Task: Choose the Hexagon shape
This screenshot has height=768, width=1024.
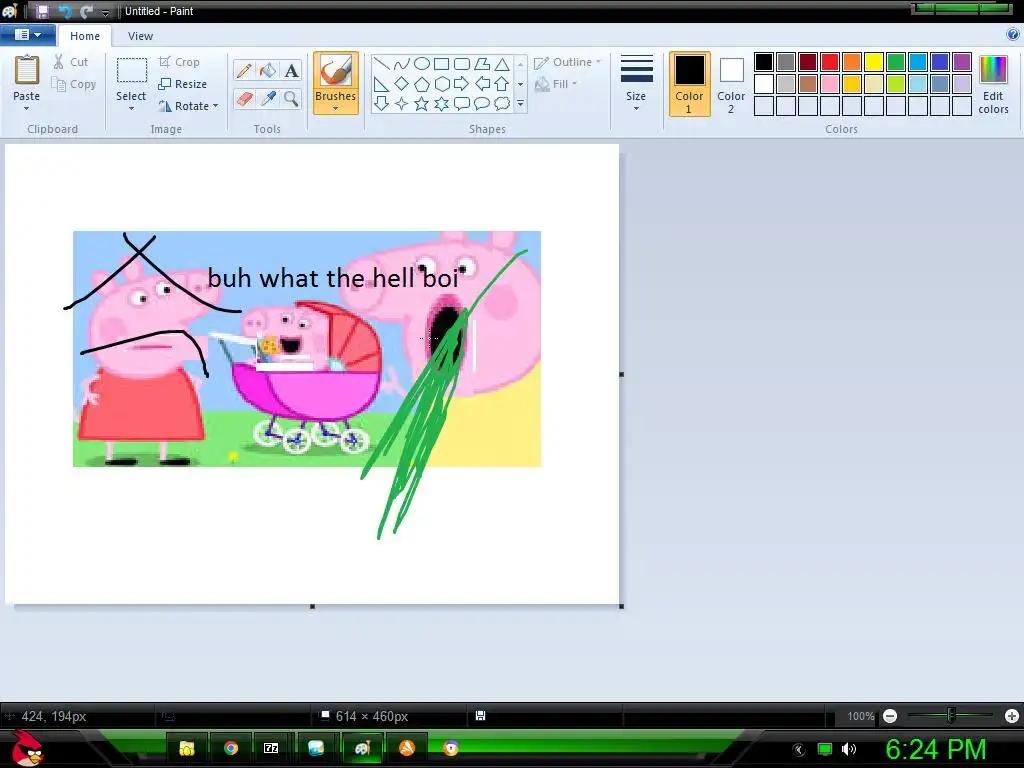Action: (x=441, y=84)
